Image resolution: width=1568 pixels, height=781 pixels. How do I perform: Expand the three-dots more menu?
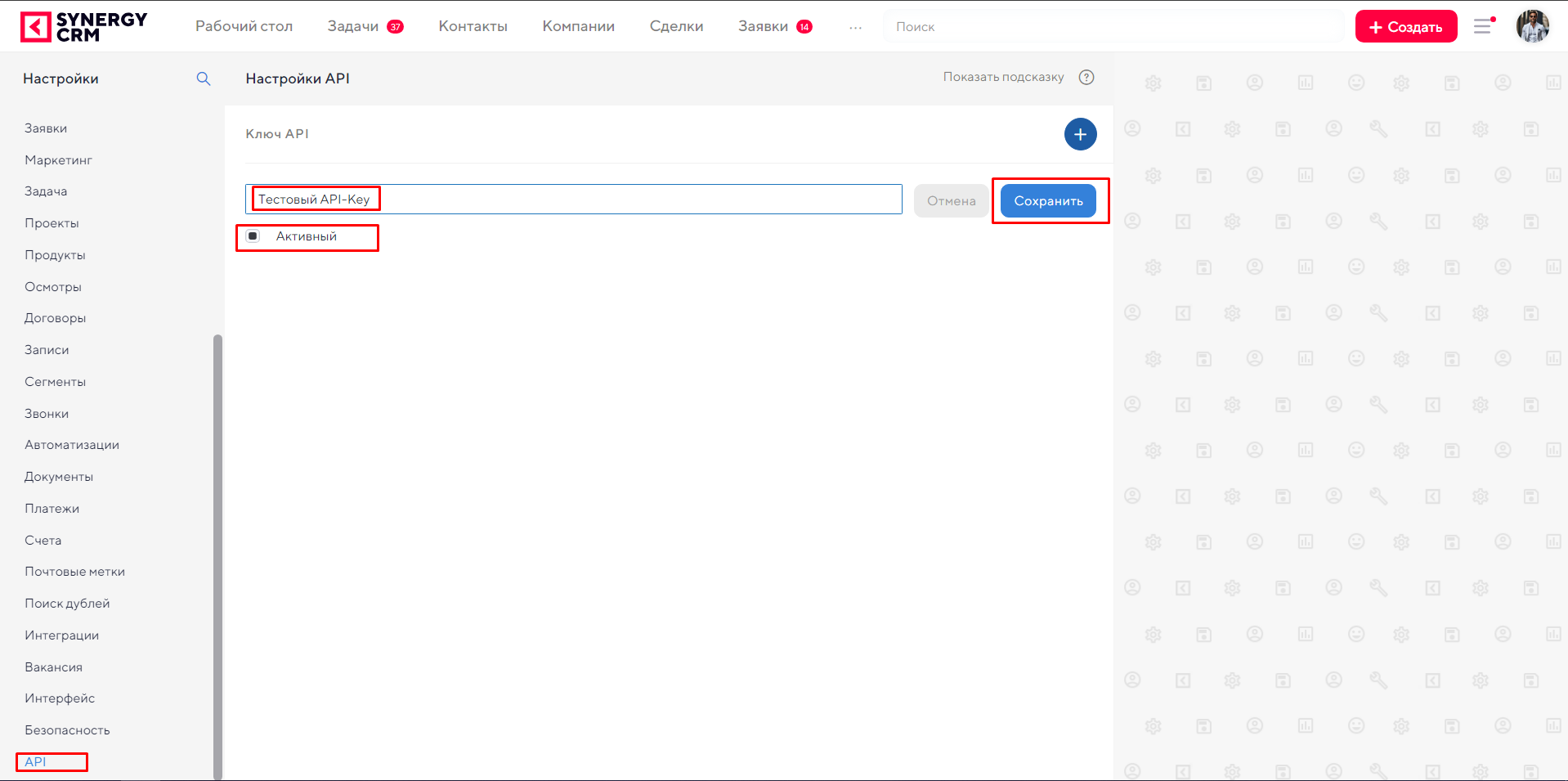pos(855,27)
